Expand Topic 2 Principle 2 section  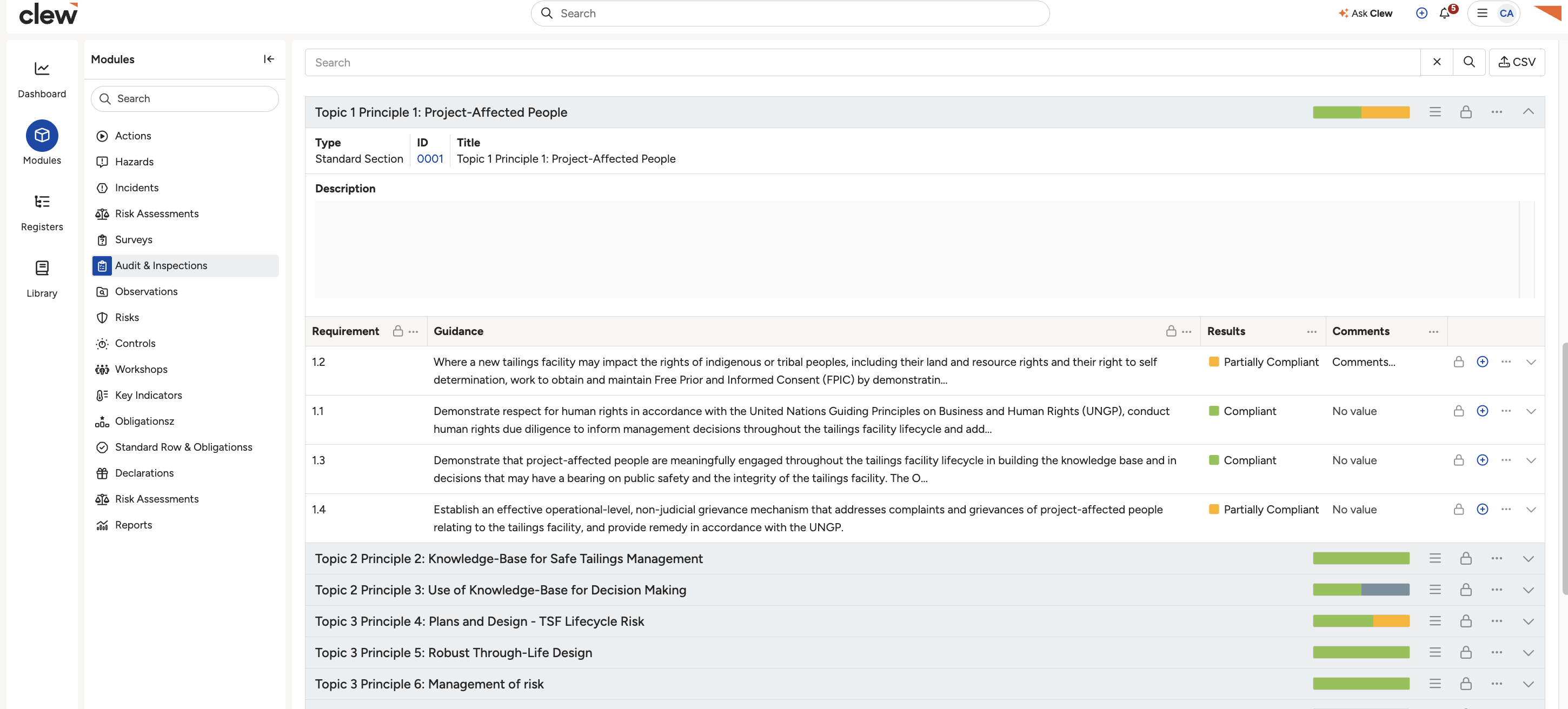[1528, 559]
